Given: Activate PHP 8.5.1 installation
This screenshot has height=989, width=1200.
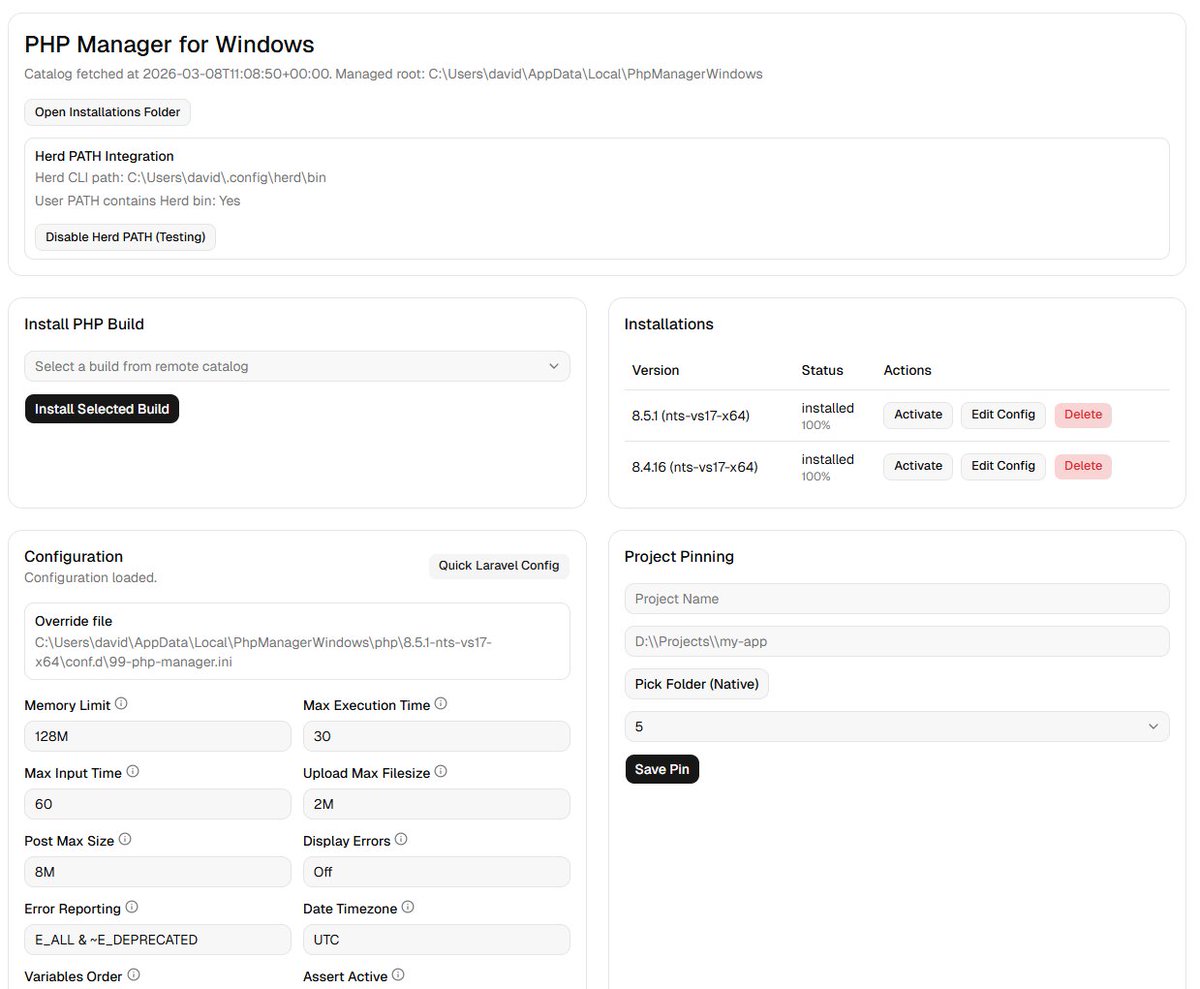Looking at the screenshot, I should [x=918, y=414].
